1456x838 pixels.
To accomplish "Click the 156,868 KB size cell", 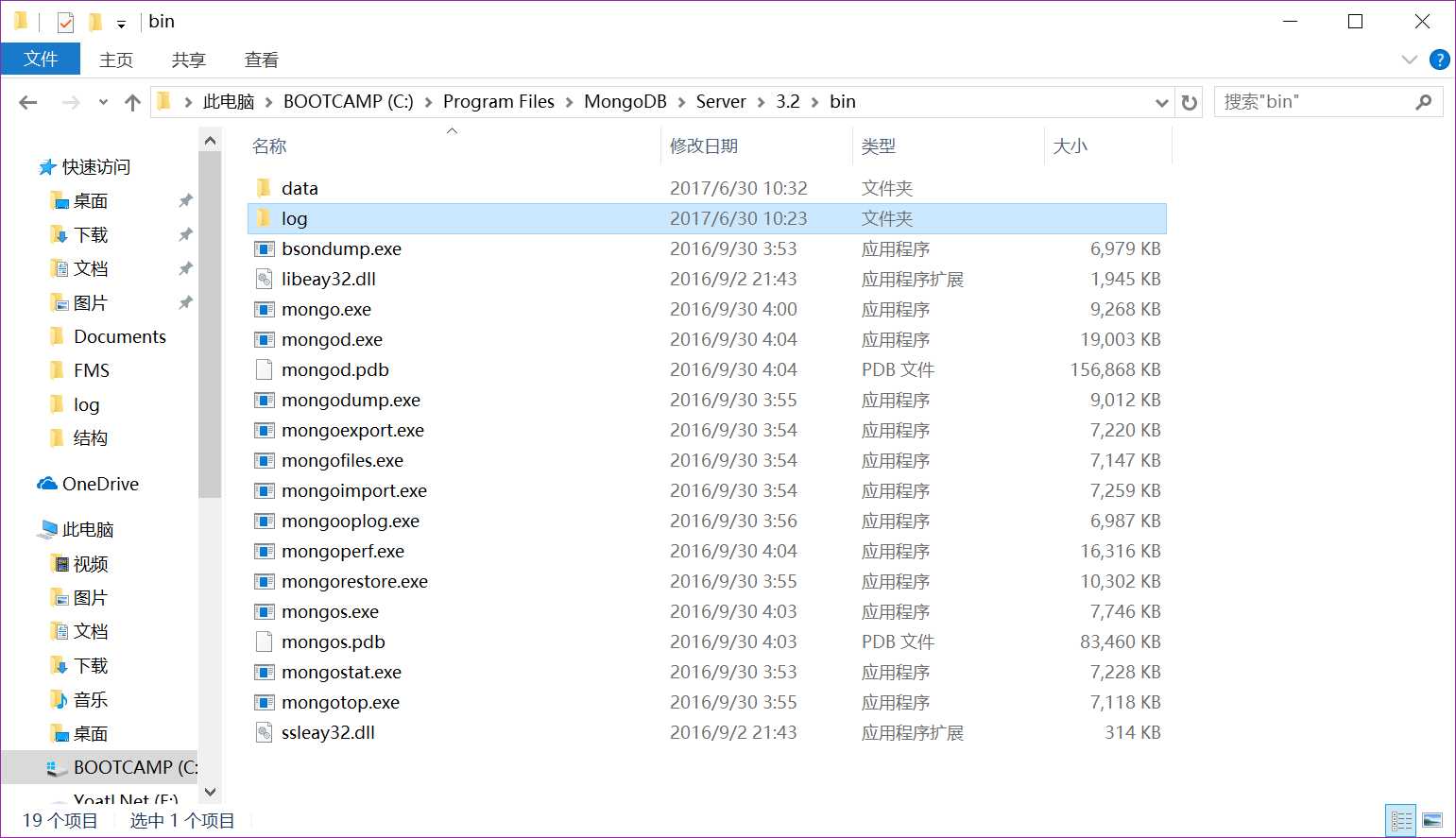I will coord(1115,369).
